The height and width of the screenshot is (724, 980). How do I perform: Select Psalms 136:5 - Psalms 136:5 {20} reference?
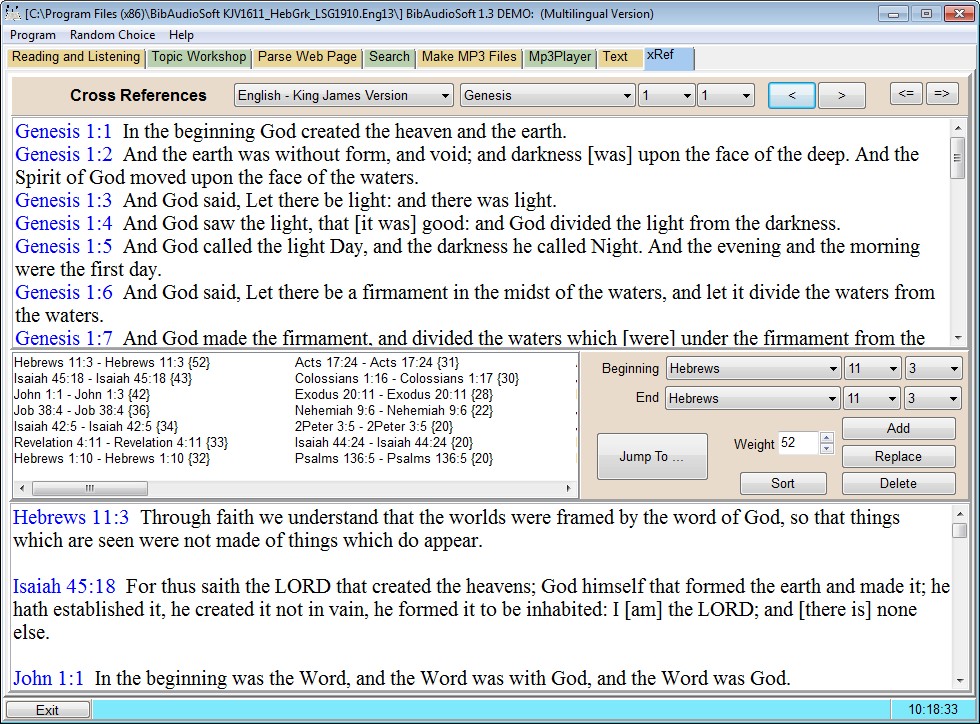(394, 458)
